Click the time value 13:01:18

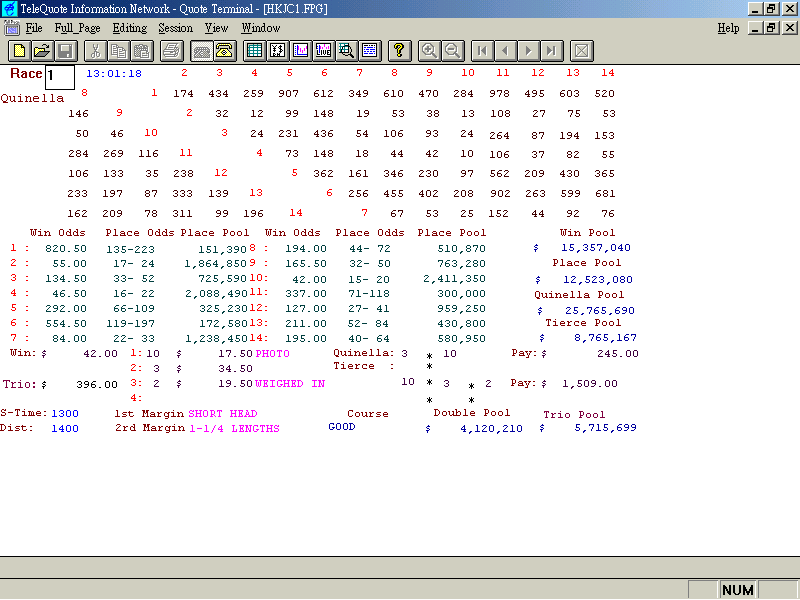[114, 74]
